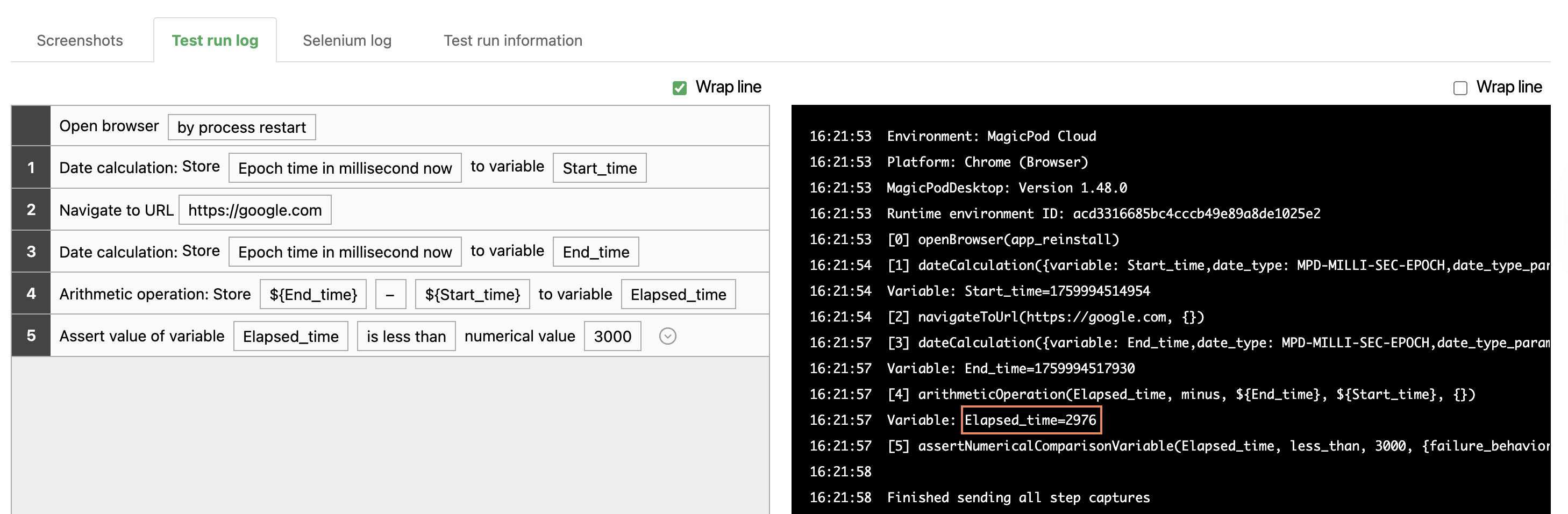Click log line 'Variable: Start_time=1759994514954'
This screenshot has height=514, width=1568.
(1018, 291)
